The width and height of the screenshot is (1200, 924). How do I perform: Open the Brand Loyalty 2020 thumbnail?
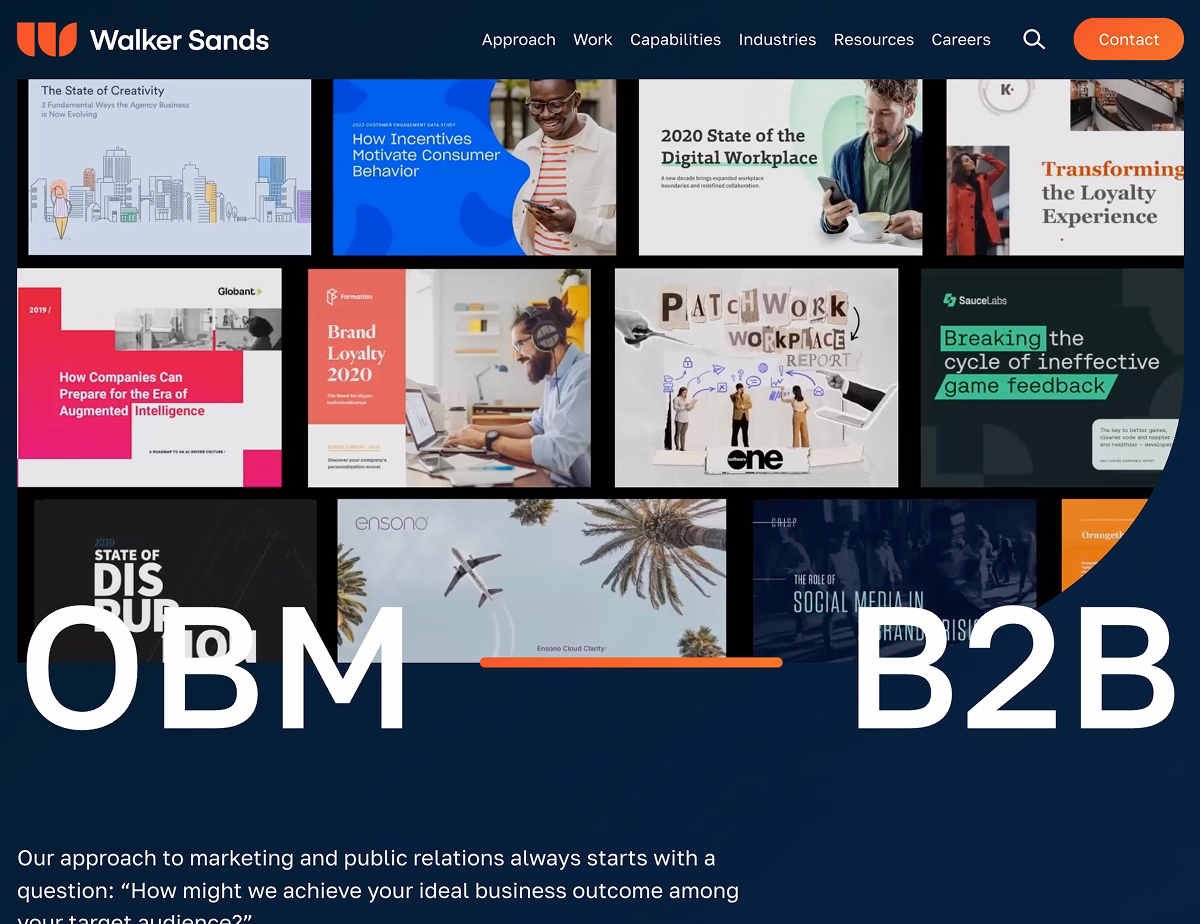pyautogui.click(x=449, y=378)
